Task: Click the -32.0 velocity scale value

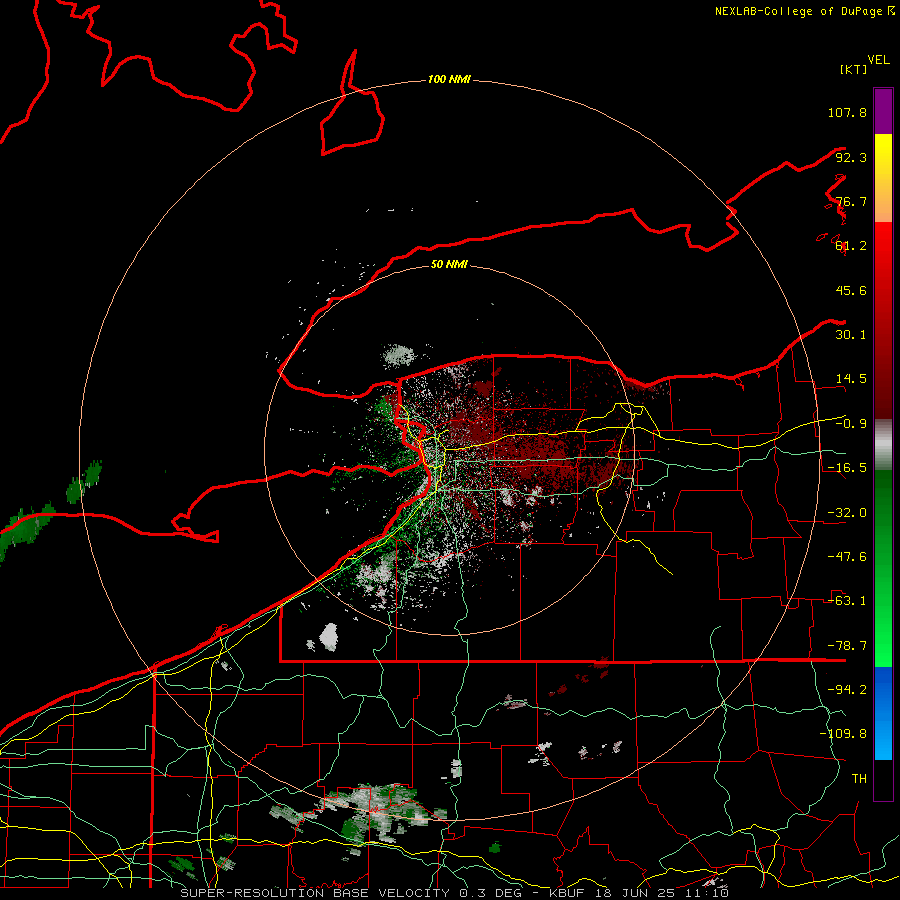Action: pyautogui.click(x=847, y=513)
